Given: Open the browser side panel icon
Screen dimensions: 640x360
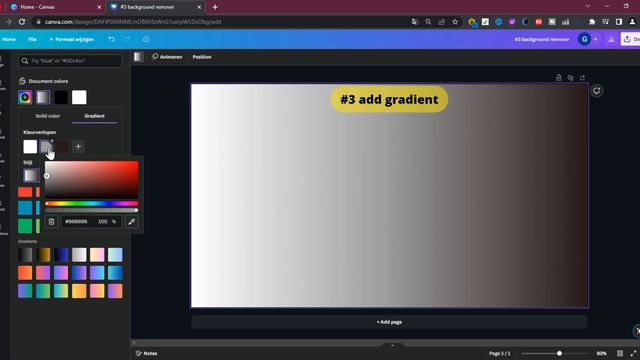Looking at the screenshot, I should pyautogui.click(x=619, y=22).
